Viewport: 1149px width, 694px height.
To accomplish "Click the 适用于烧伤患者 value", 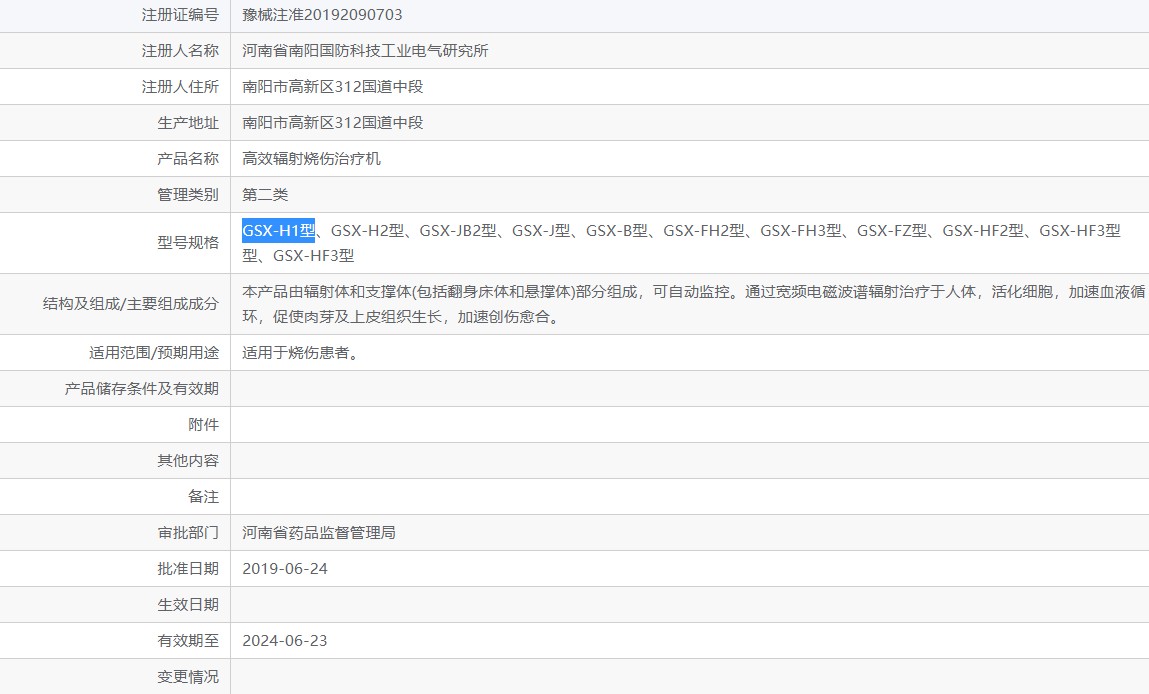I will 302,352.
